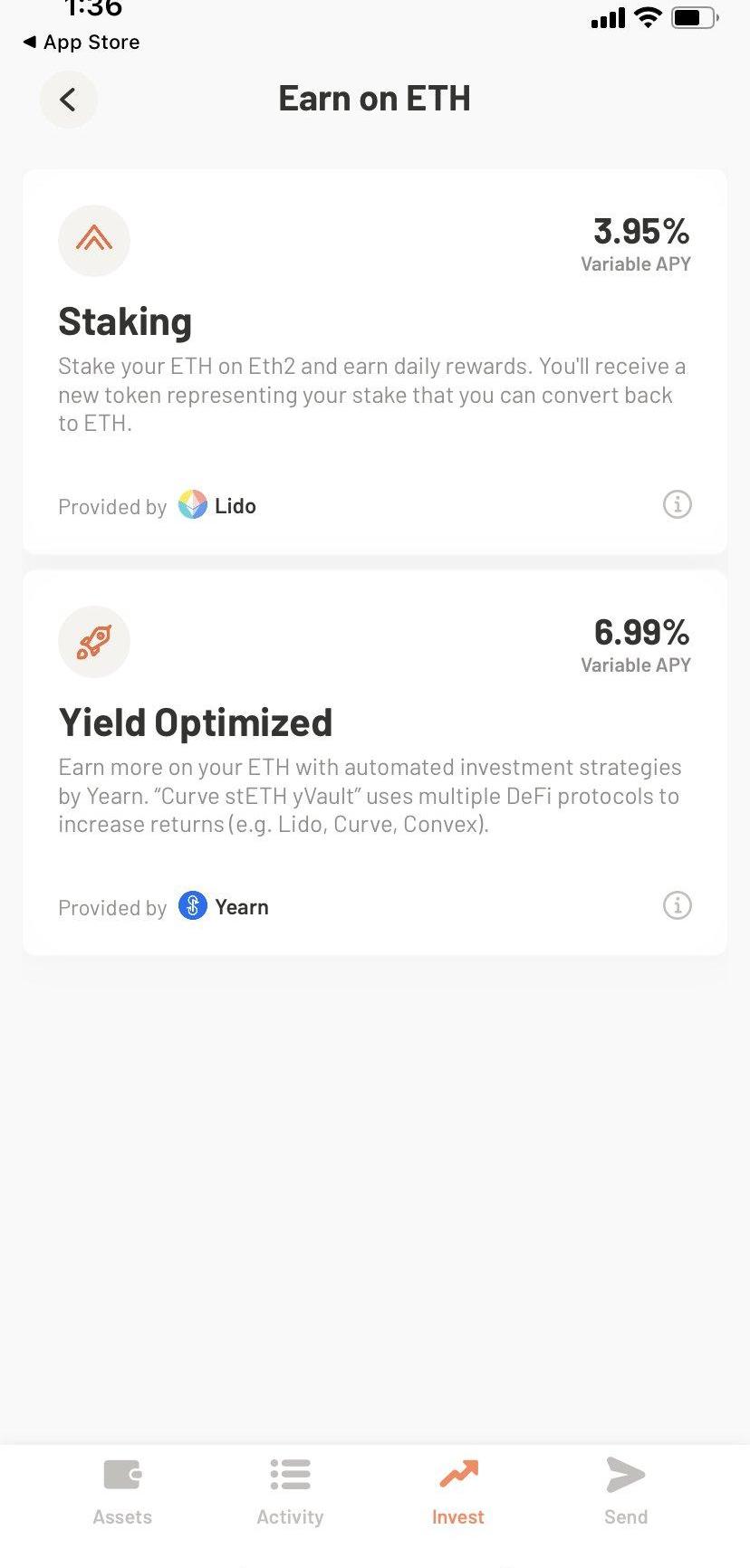The image size is (750, 1568).
Task: Open the Staking info icon
Action: tap(677, 504)
